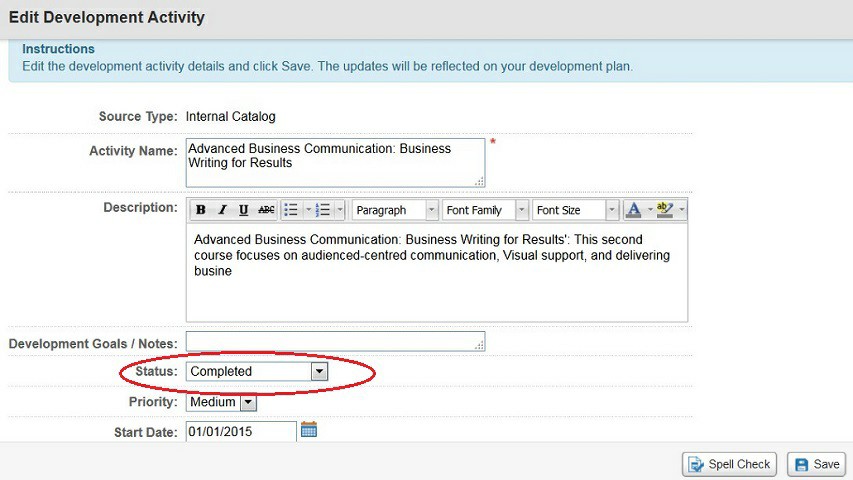This screenshot has height=480, width=853.
Task: Click the Spell Check button
Action: (x=729, y=464)
